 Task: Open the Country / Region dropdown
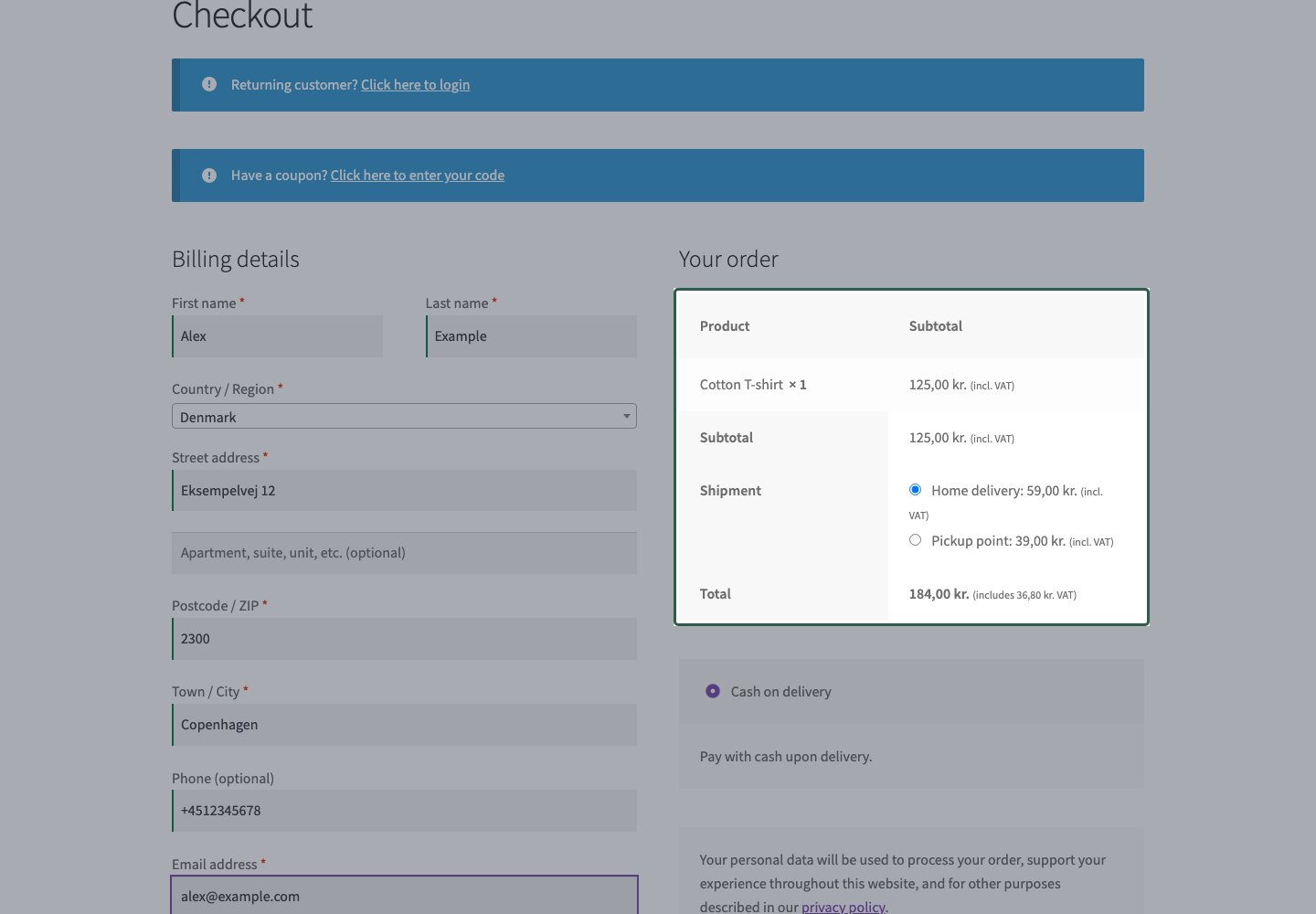pos(404,416)
